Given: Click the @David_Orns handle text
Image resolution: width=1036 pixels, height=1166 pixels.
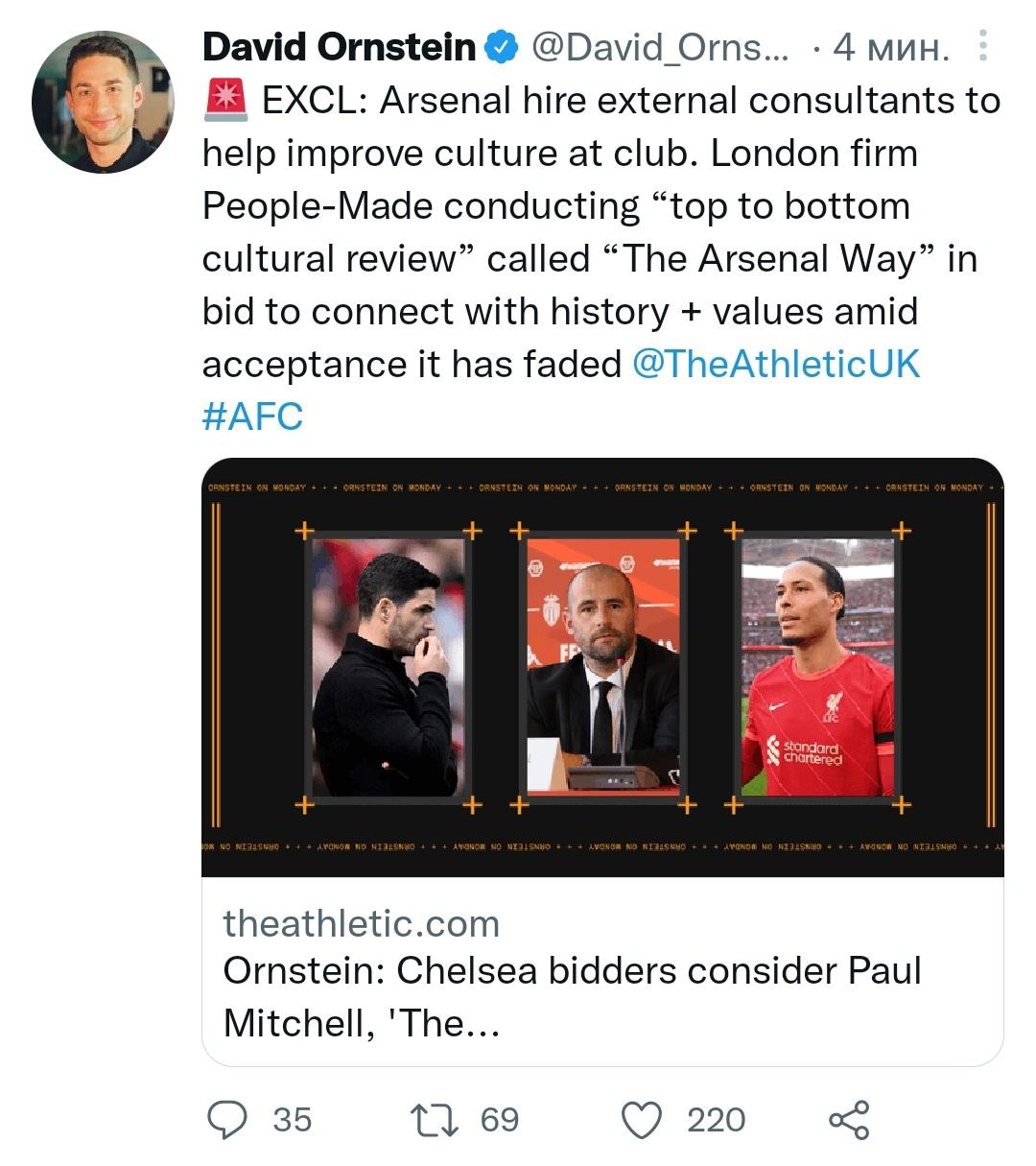Looking at the screenshot, I should [661, 46].
